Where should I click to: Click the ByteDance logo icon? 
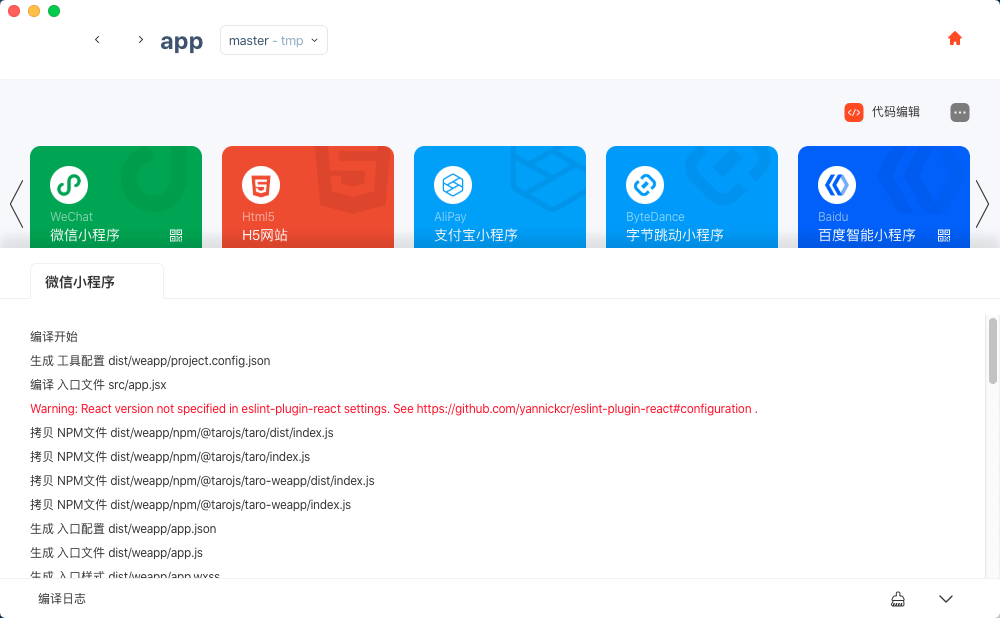[645, 185]
